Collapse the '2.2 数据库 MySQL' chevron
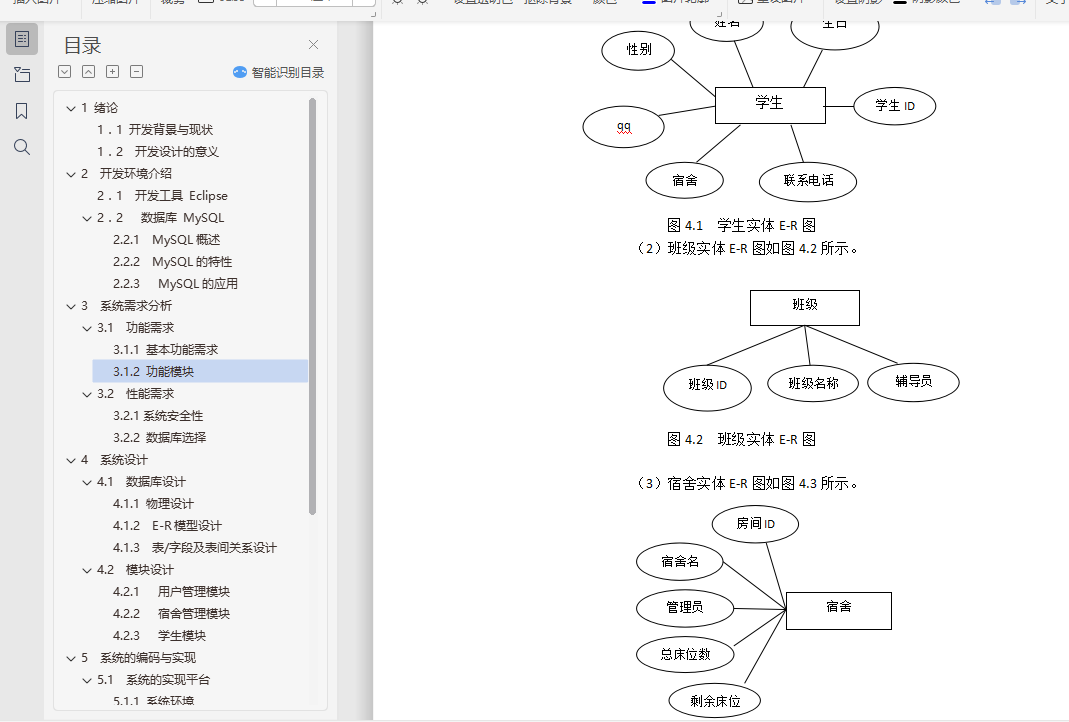 87,218
